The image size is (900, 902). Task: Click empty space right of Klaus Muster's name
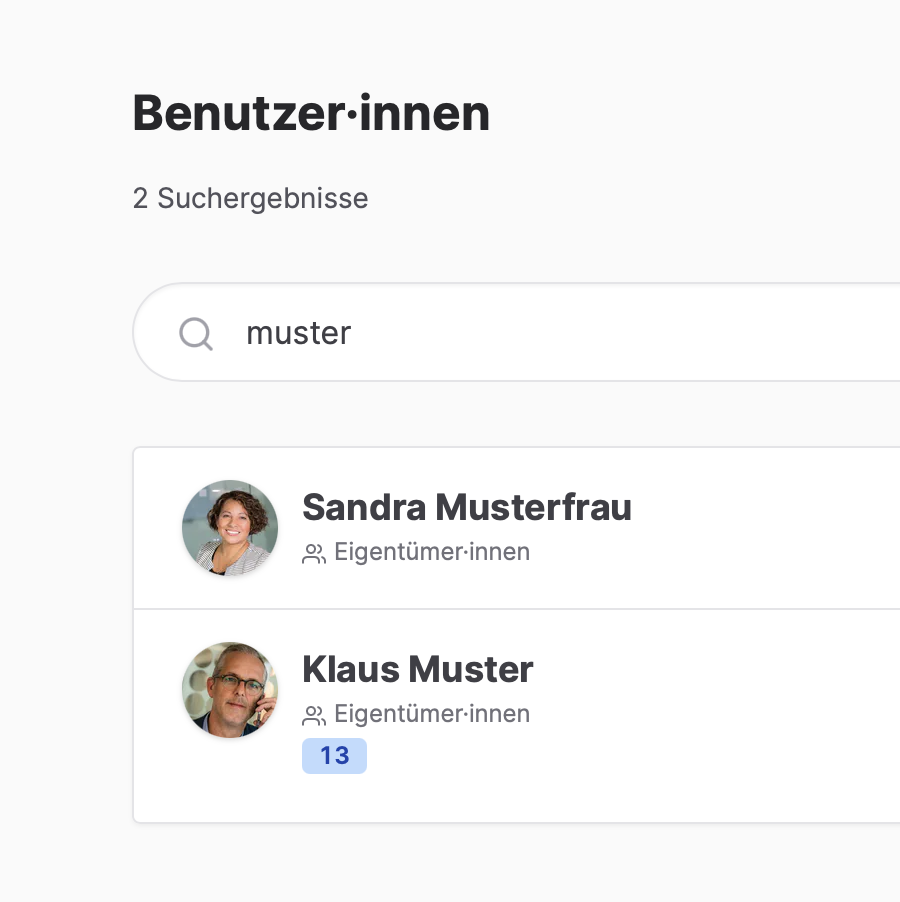tap(720, 670)
